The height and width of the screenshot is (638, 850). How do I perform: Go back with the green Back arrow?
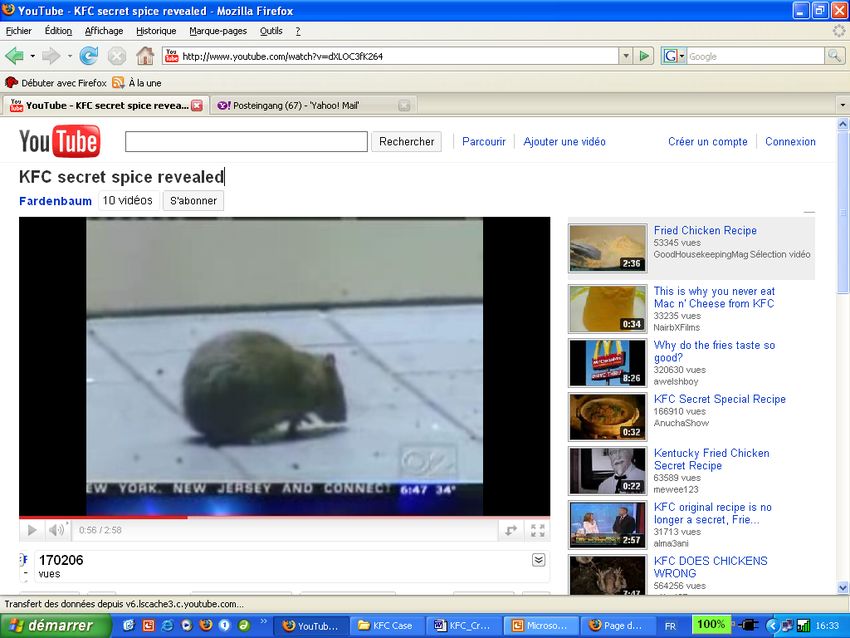tap(15, 56)
